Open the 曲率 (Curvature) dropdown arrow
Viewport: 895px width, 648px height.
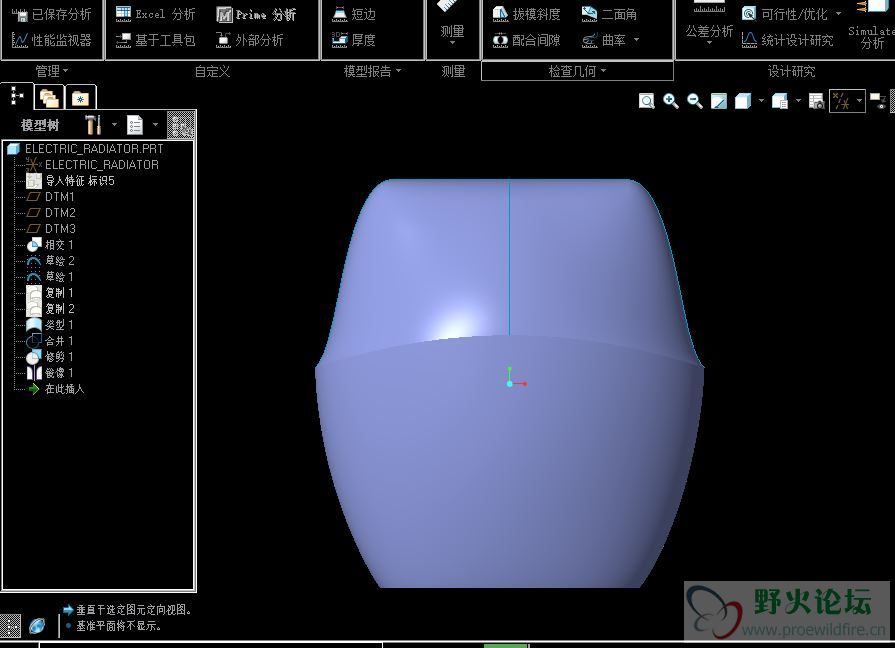pos(636,40)
